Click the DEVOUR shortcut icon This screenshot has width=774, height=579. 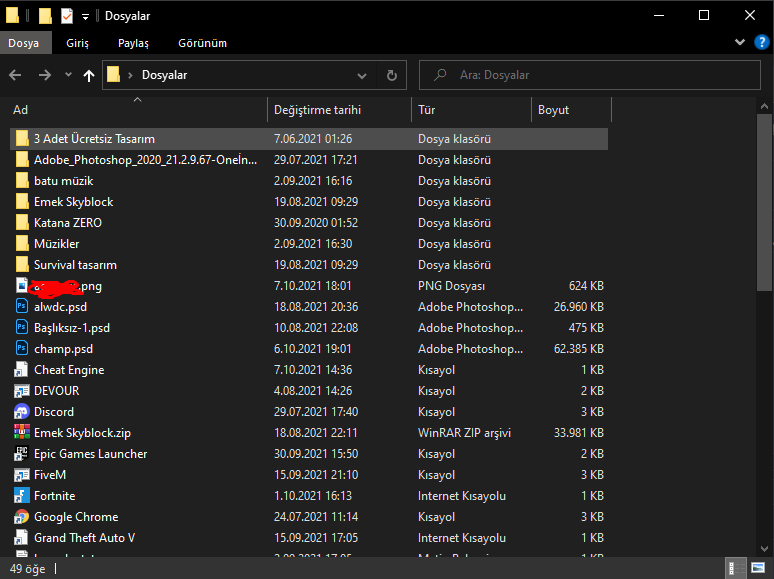coord(22,390)
